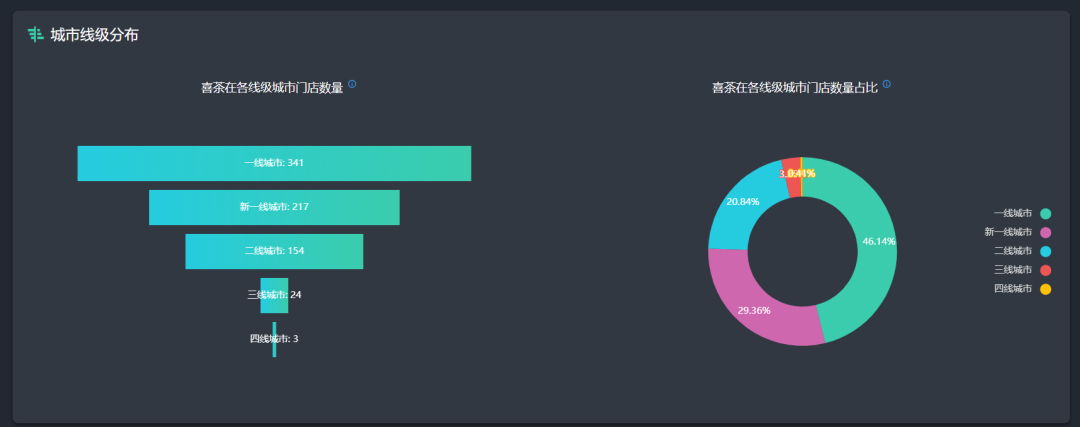Select the 二线城市: 154 funnel bar
This screenshot has height=427, width=1080.
tap(274, 251)
